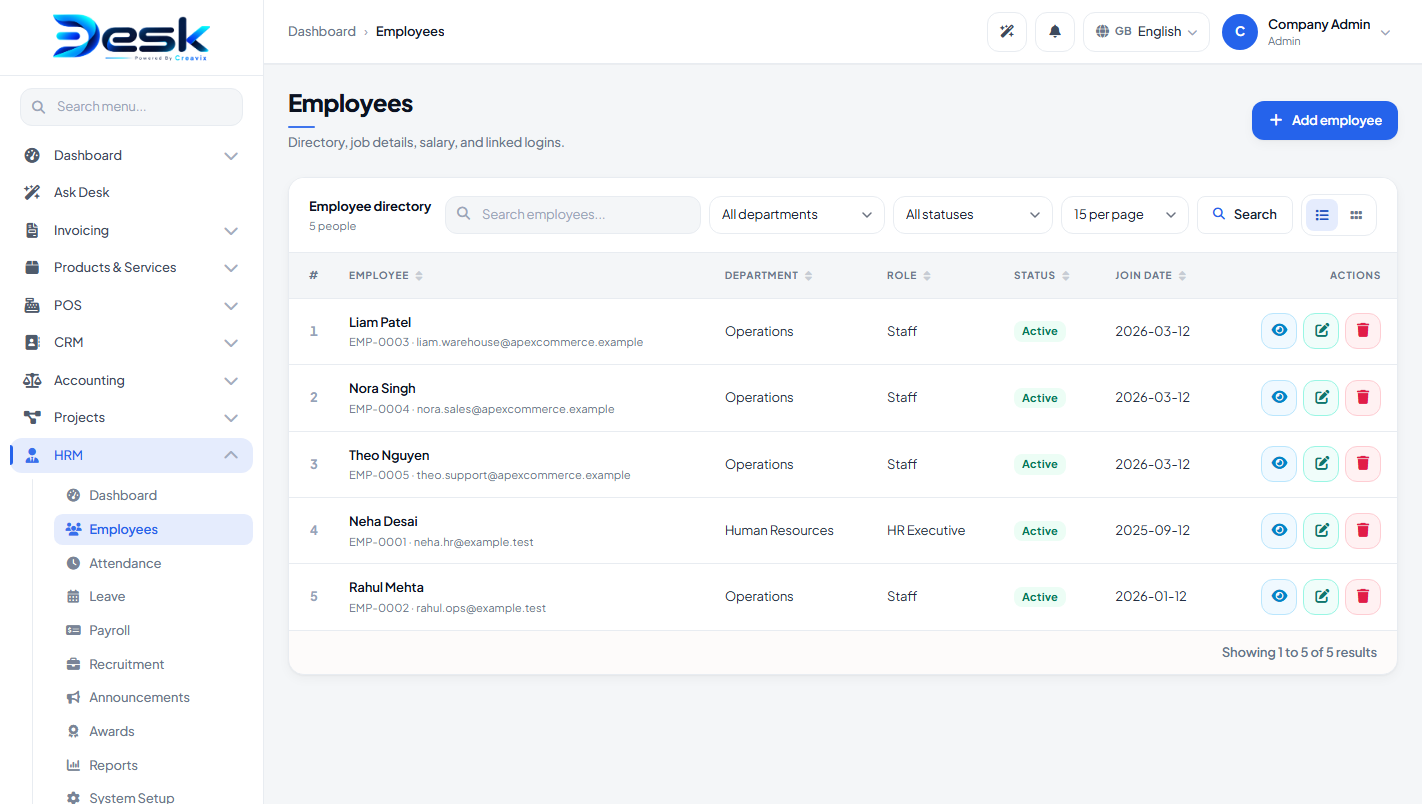Focus the Search employees field
This screenshot has width=1422, height=804.
573,215
